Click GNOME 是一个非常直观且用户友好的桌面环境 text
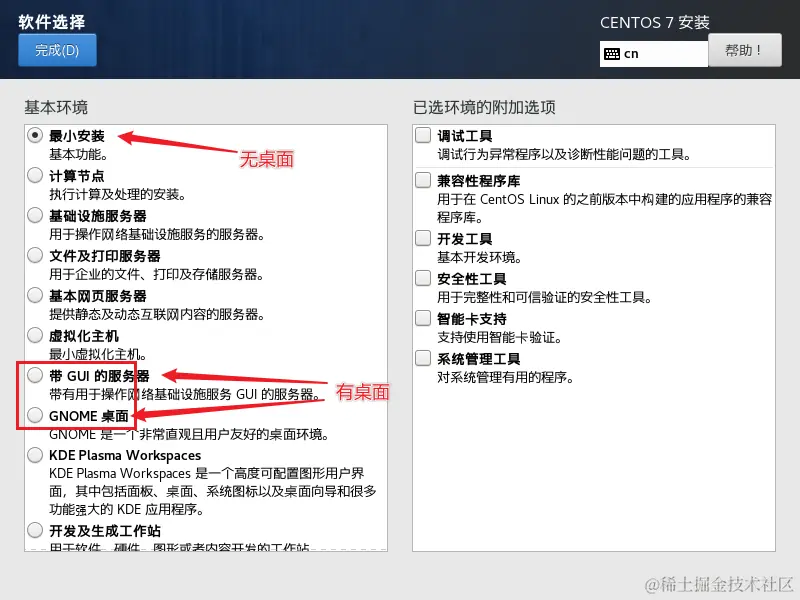The width and height of the screenshot is (800, 600). (x=189, y=435)
